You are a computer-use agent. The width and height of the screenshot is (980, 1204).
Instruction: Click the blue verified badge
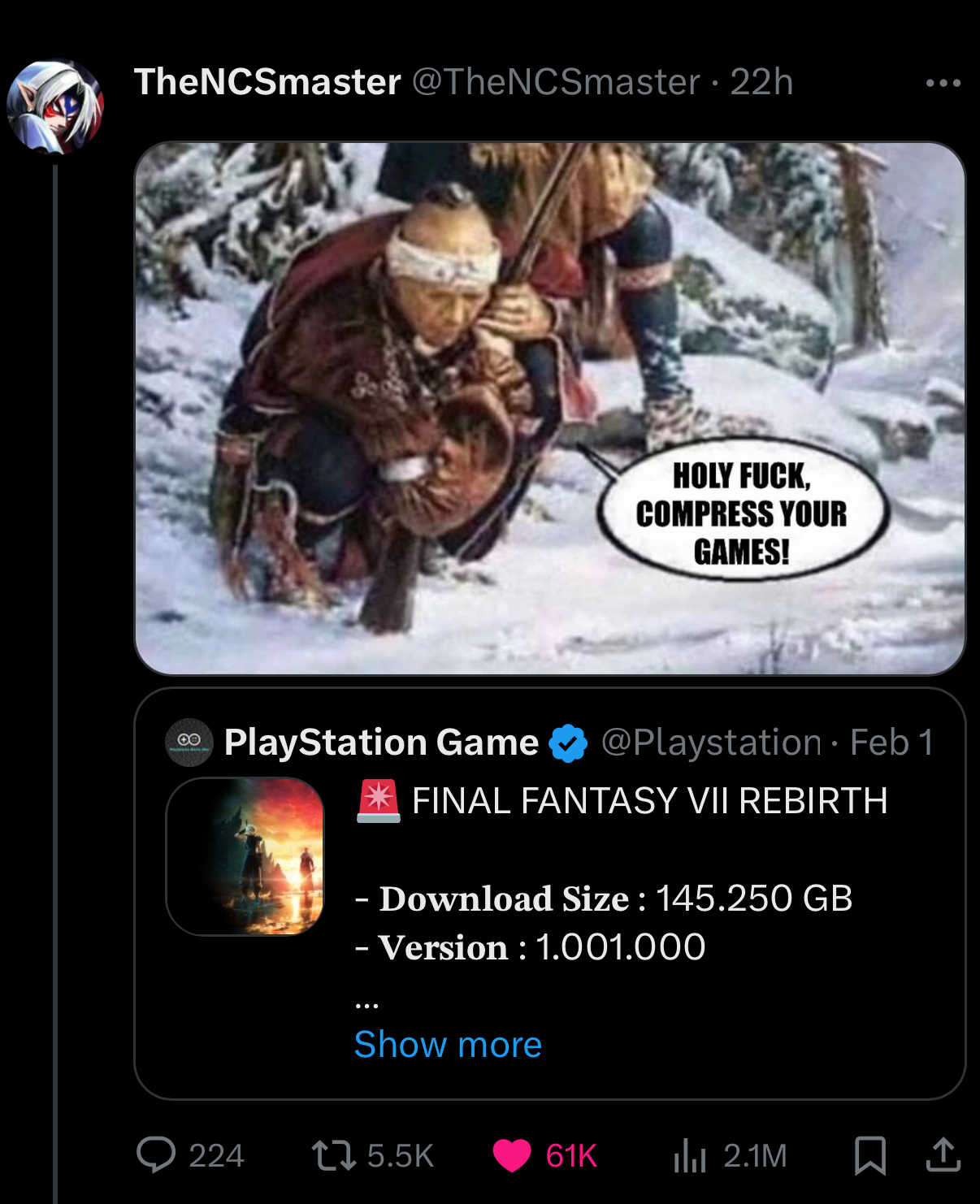tap(568, 743)
